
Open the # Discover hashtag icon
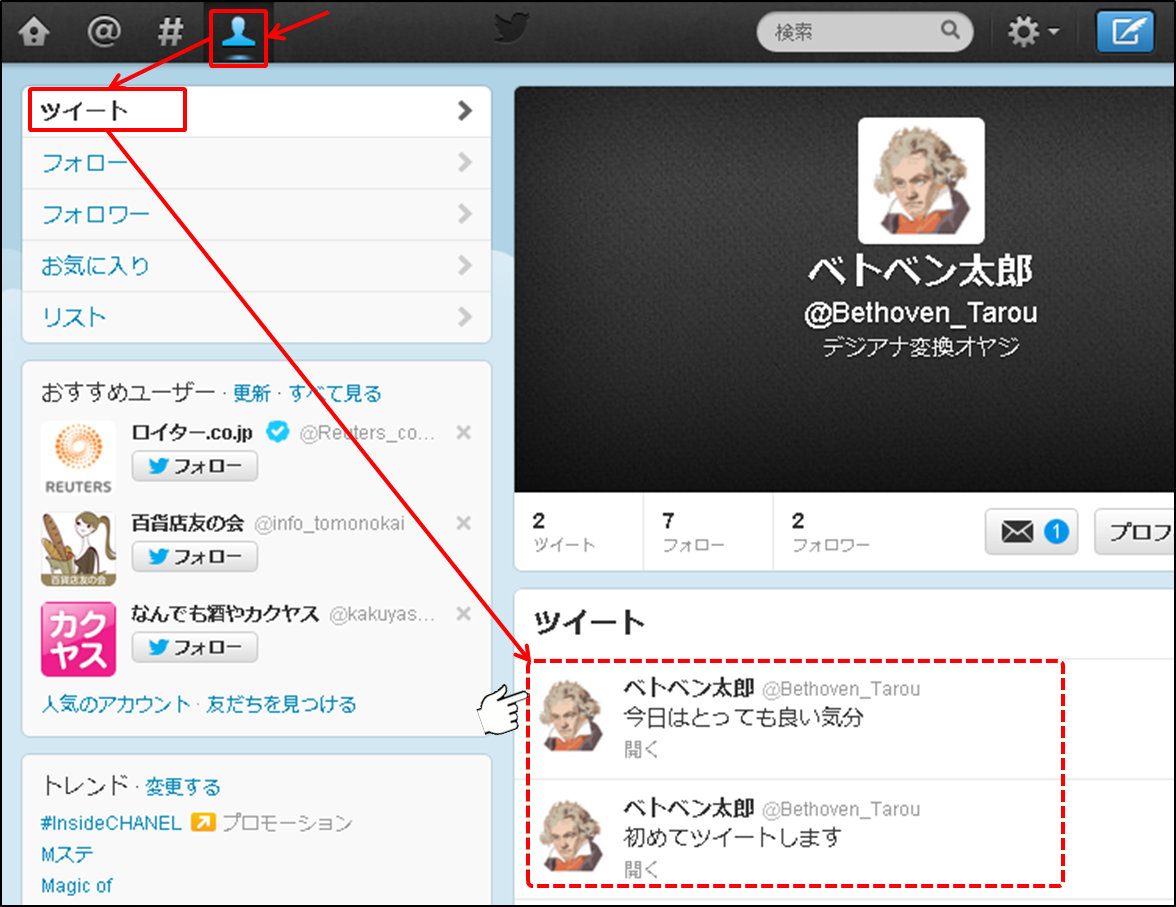coord(171,33)
